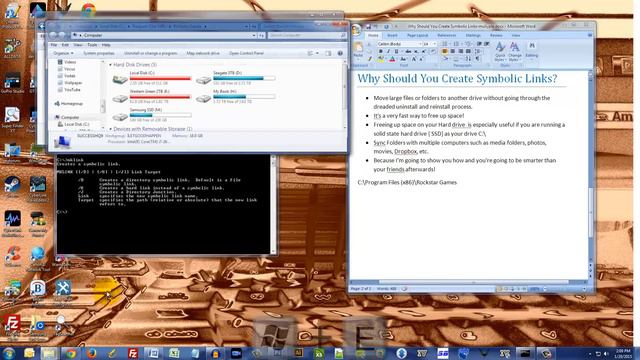Click the Change Case (Aa) icon
This screenshot has height=360, width=640.
[403, 58]
